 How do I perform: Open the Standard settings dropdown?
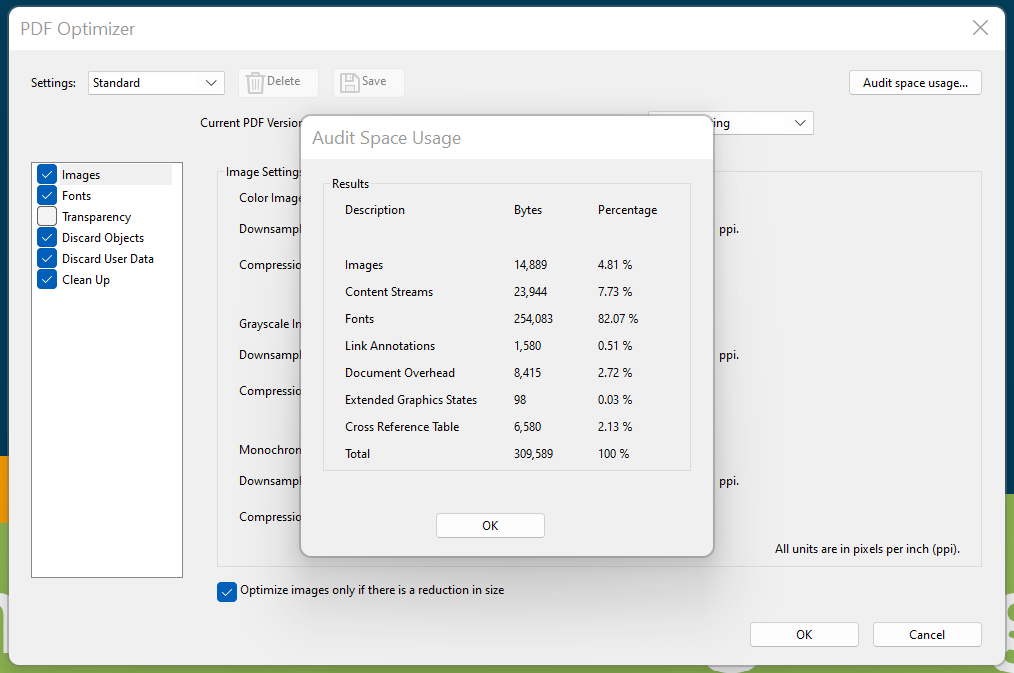[155, 82]
